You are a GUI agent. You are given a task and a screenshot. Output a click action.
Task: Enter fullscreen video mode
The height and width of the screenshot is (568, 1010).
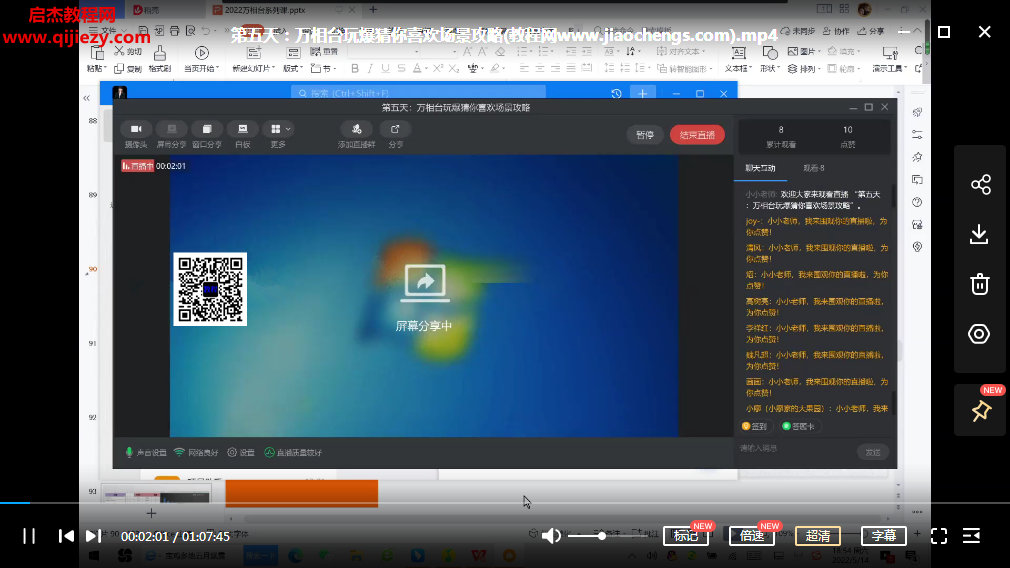[939, 536]
